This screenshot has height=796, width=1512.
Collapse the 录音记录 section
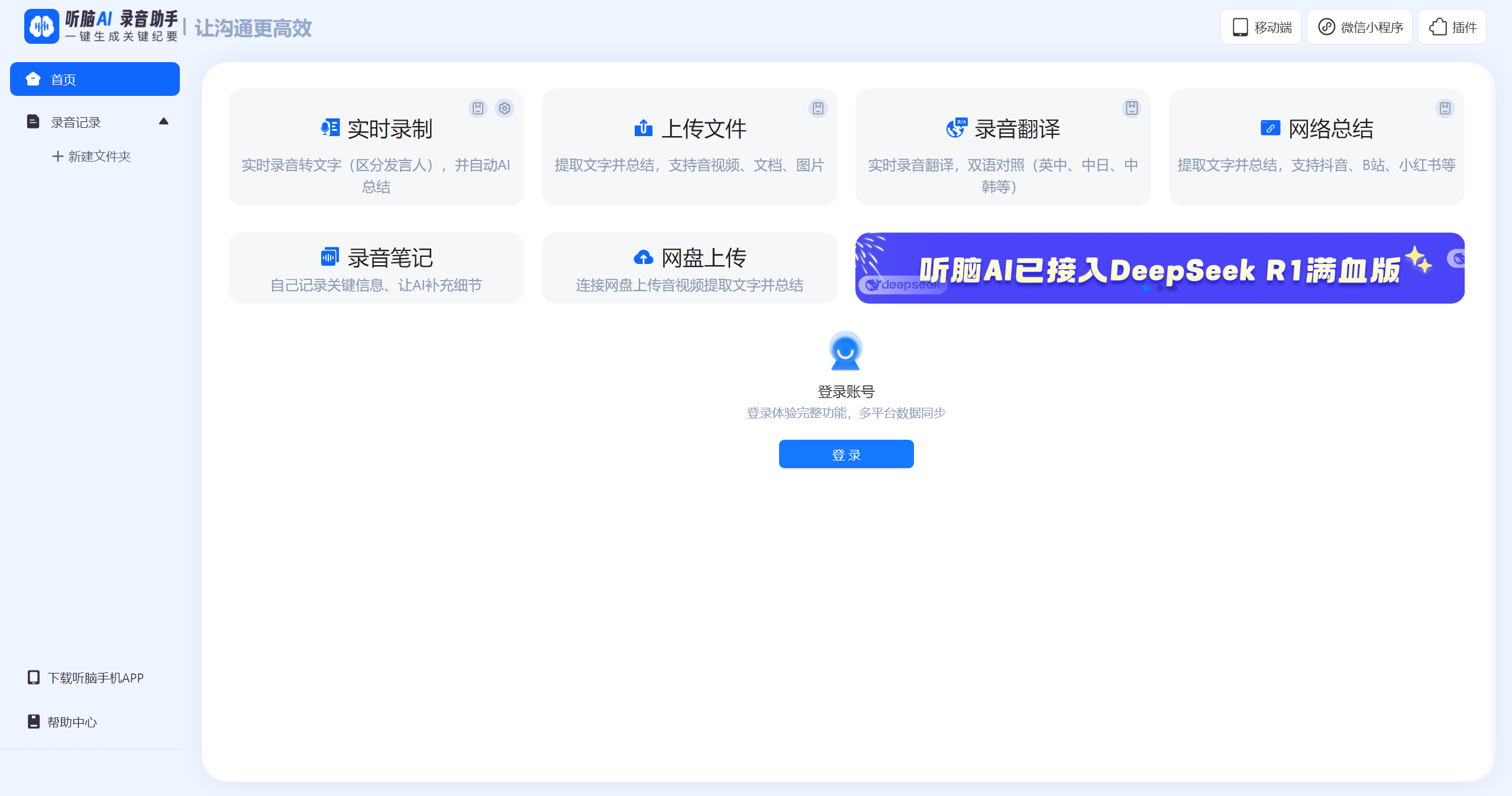click(164, 121)
